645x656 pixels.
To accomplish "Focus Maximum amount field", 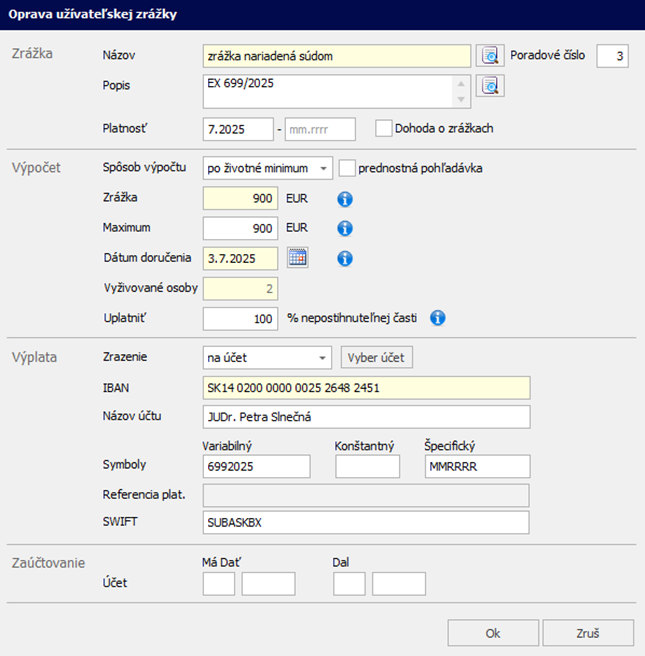I will [x=241, y=228].
